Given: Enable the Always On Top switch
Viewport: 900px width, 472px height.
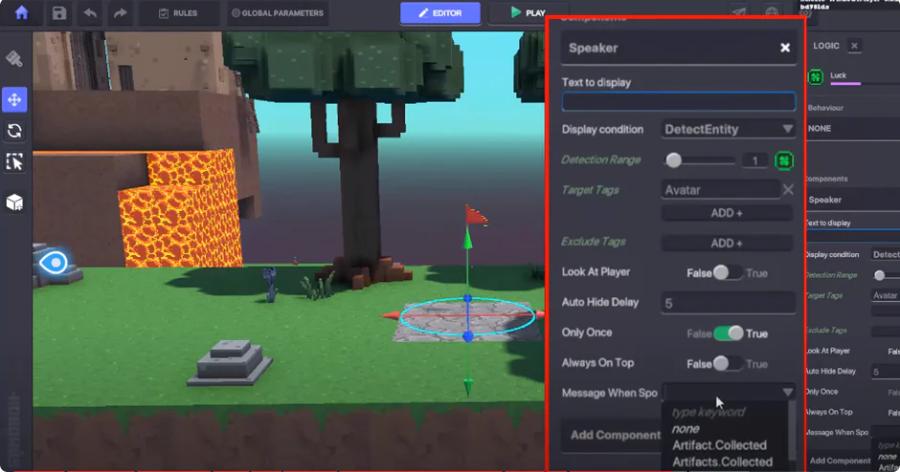Looking at the screenshot, I should [727, 363].
